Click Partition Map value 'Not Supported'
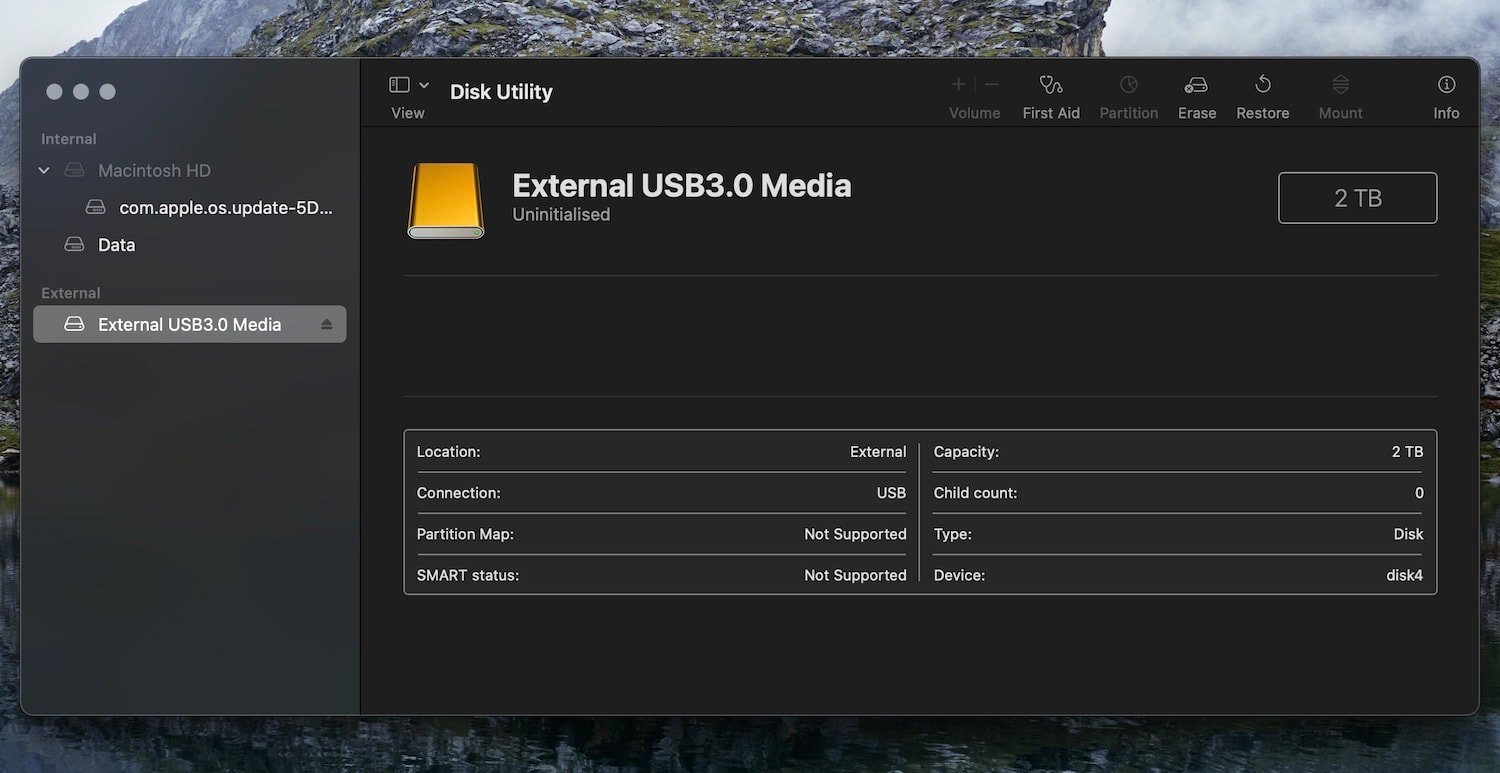The height and width of the screenshot is (773, 1500). [x=855, y=534]
